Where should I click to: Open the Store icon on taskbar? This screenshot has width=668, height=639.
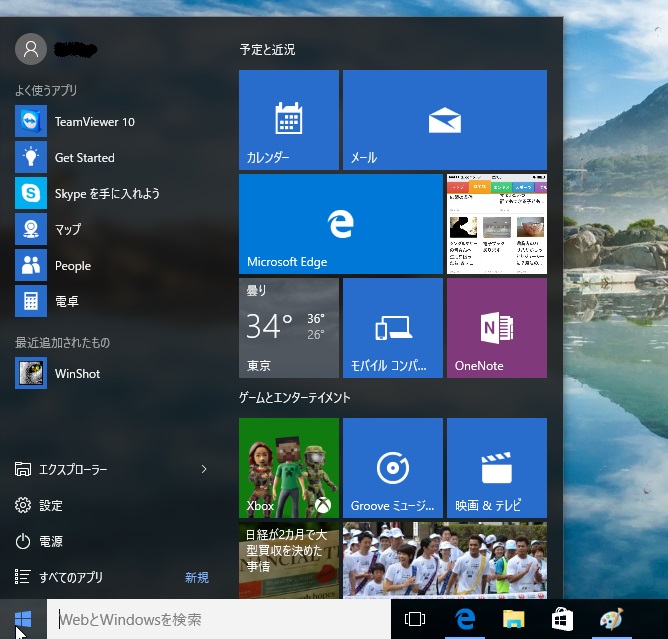click(x=562, y=619)
